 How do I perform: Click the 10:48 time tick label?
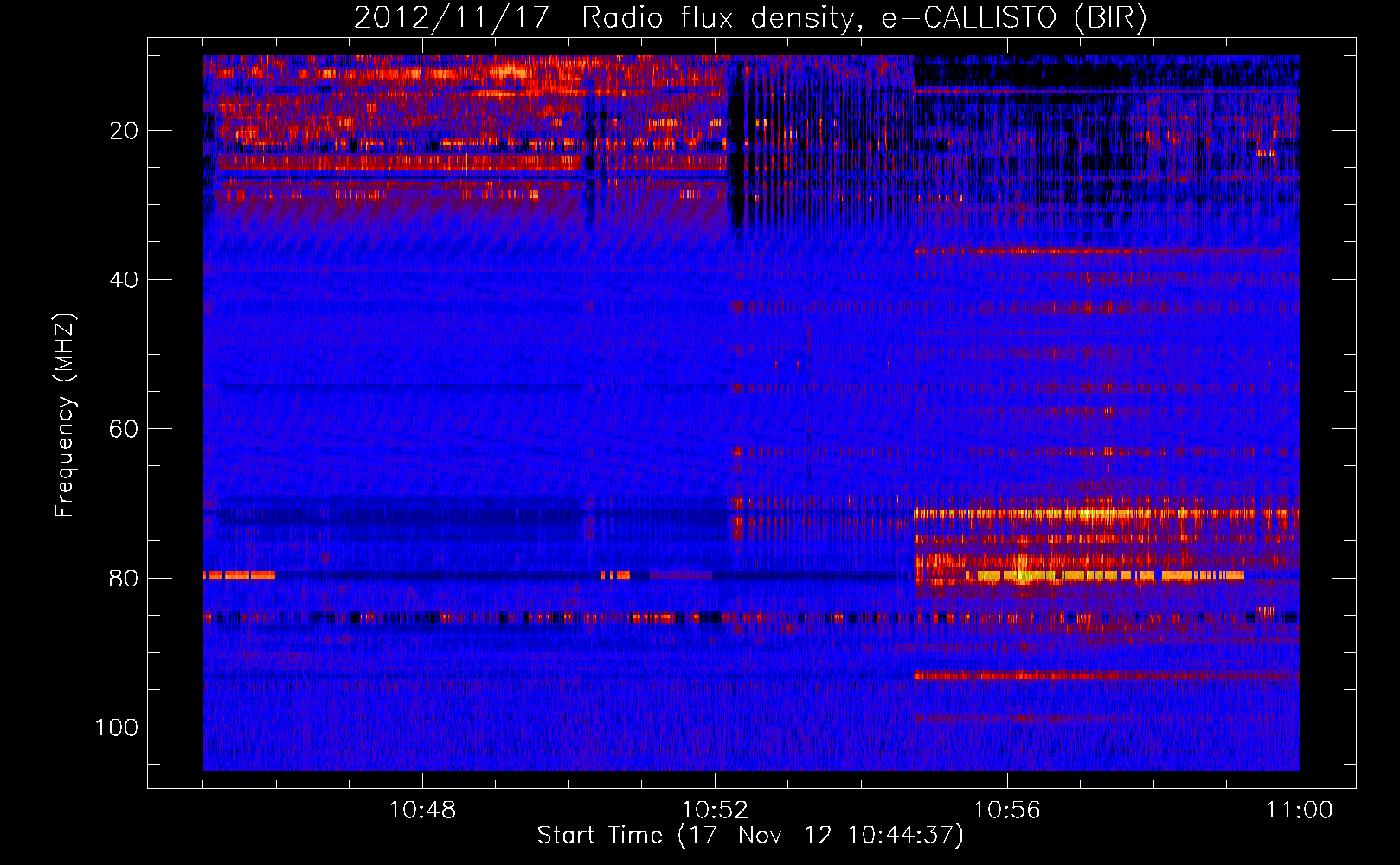tap(422, 811)
